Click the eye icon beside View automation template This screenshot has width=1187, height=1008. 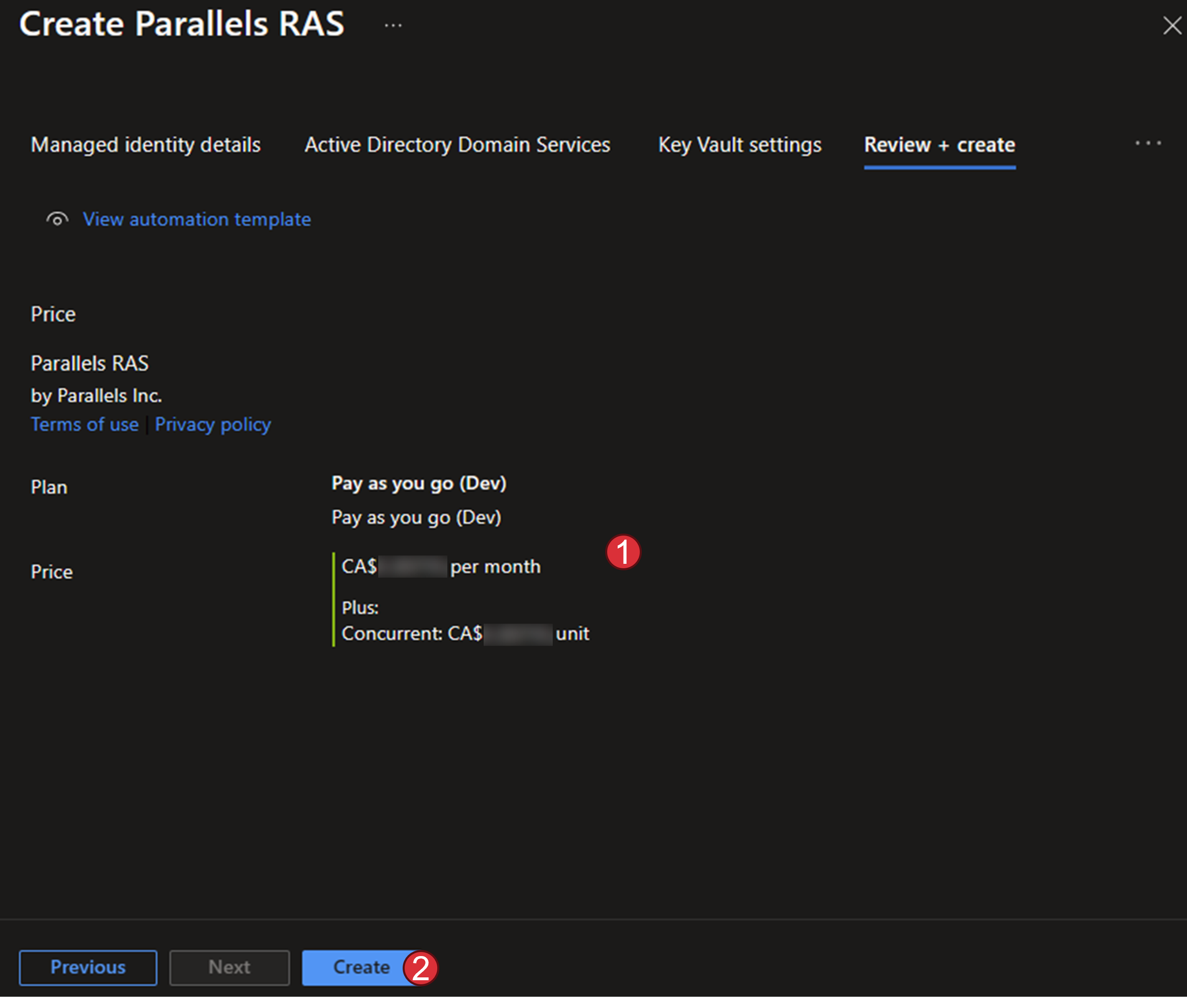pyautogui.click(x=57, y=219)
